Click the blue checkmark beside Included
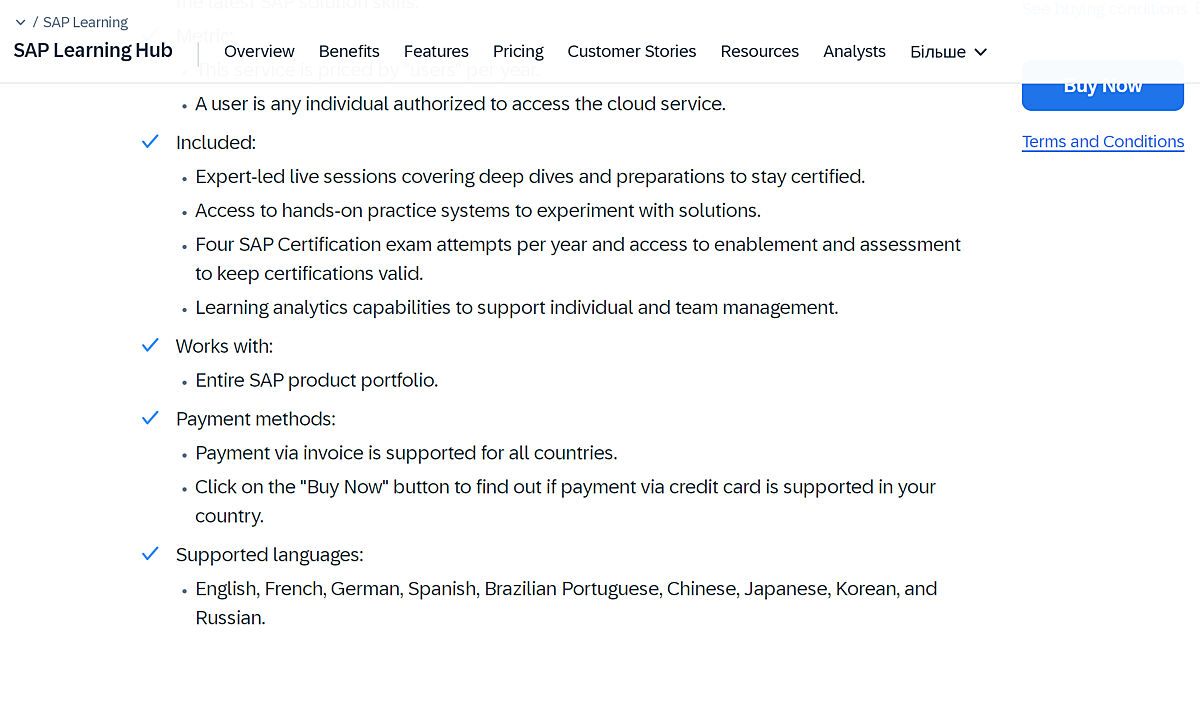The height and width of the screenshot is (714, 1200). [150, 142]
